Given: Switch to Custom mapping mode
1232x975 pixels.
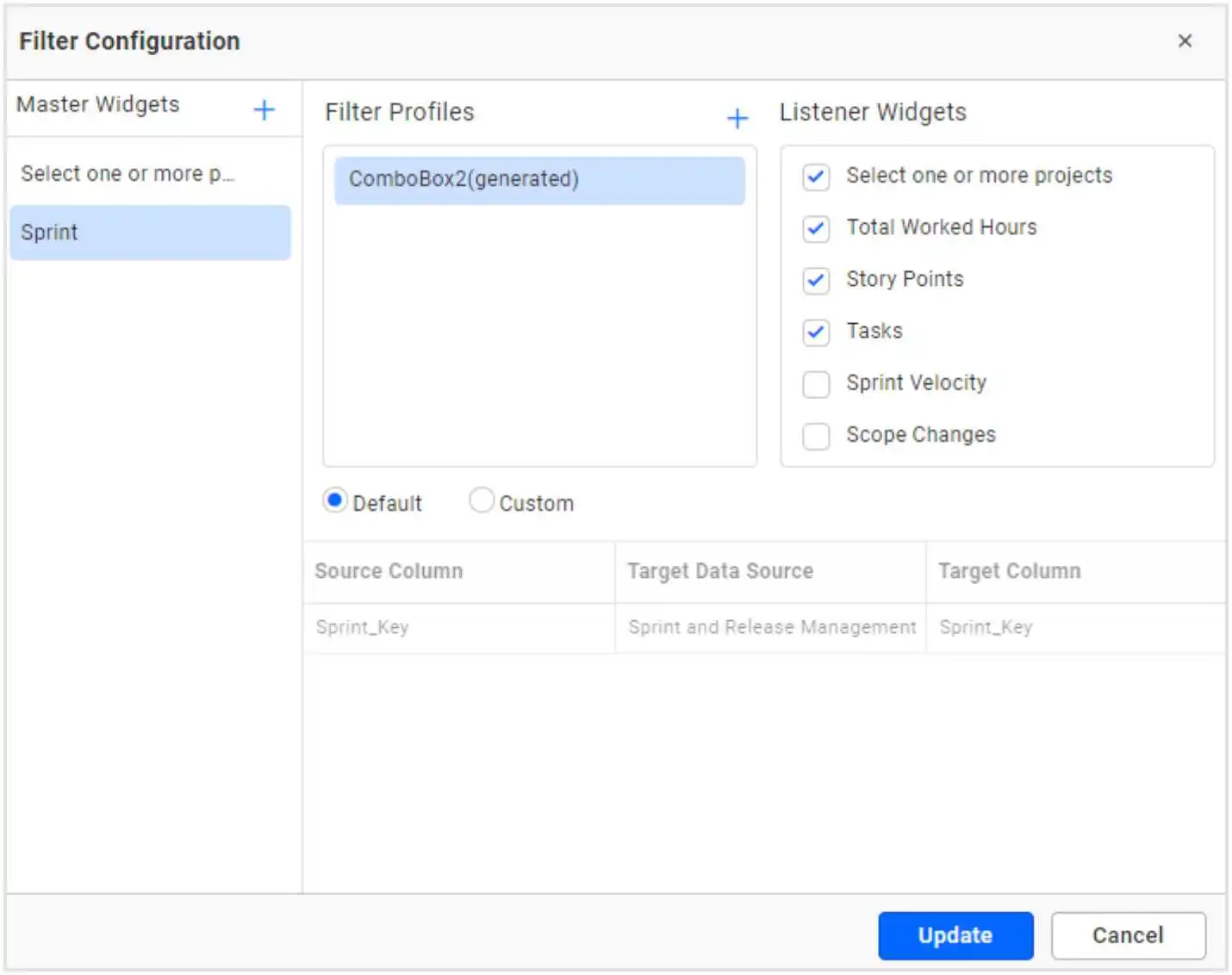Looking at the screenshot, I should [482, 500].
